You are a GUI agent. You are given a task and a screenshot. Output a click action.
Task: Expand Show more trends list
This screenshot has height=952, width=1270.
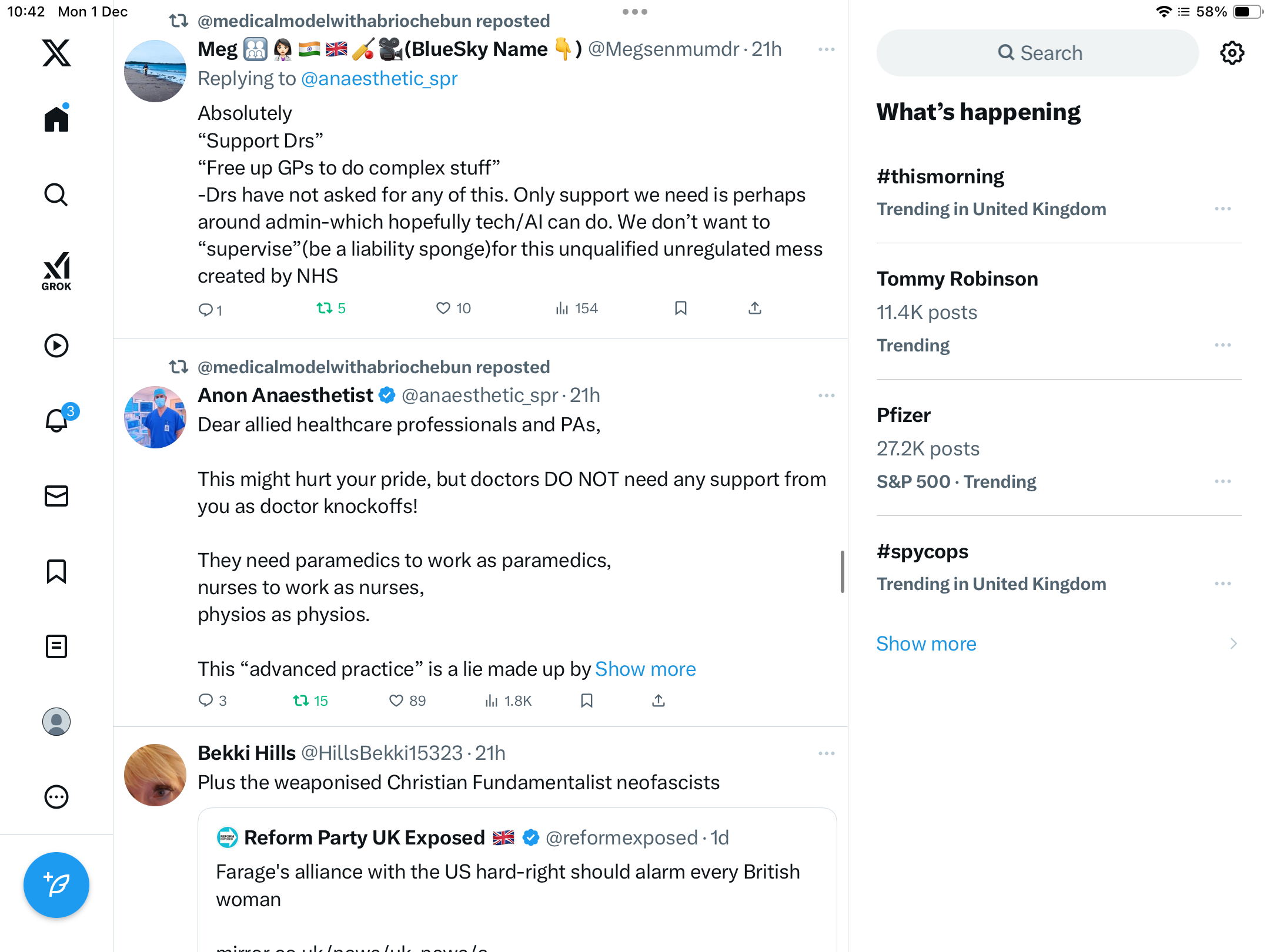(926, 643)
